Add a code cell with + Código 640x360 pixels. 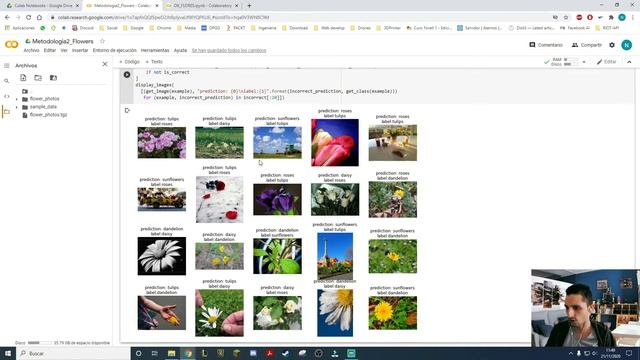[x=129, y=62]
